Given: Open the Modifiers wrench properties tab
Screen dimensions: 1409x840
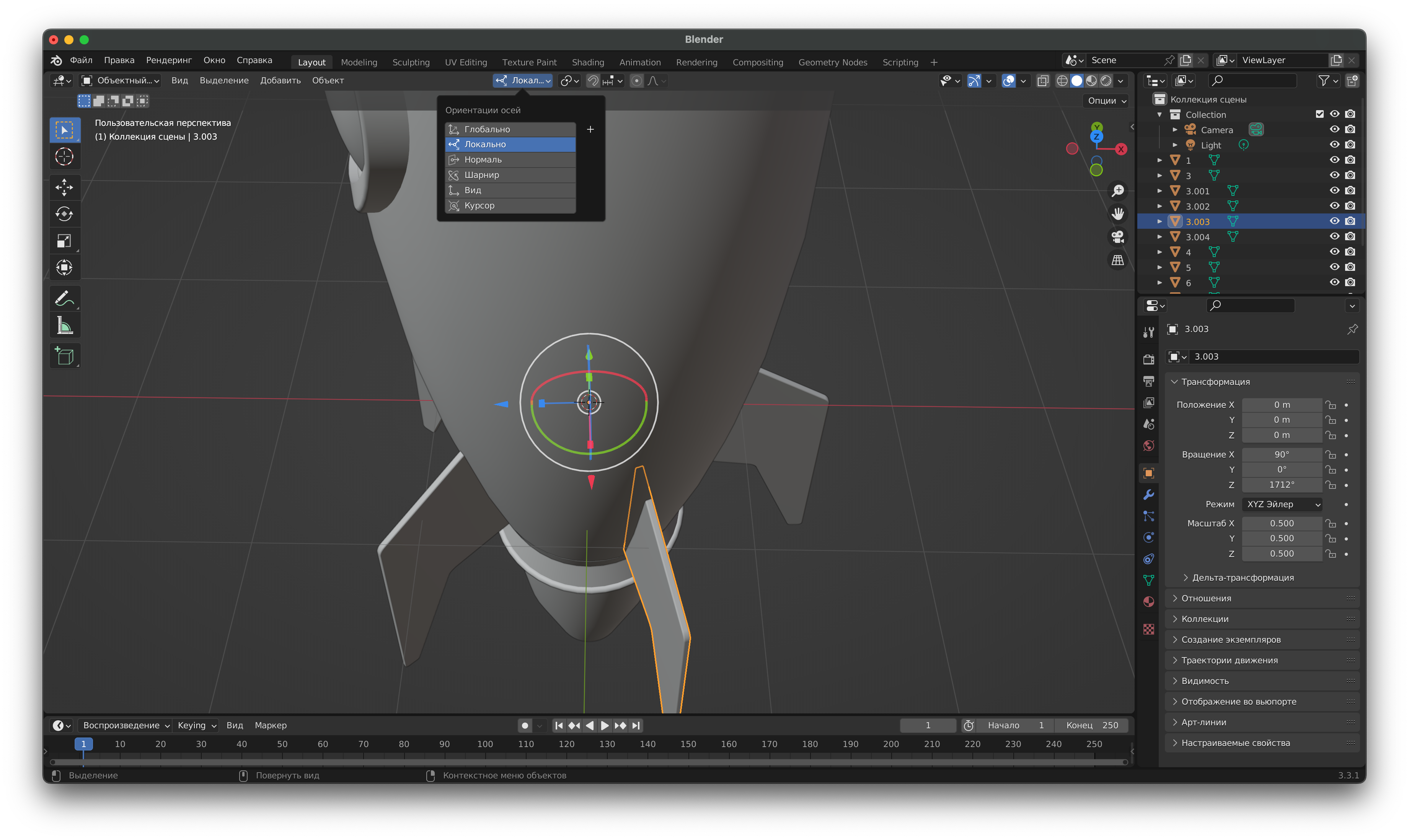Looking at the screenshot, I should (x=1148, y=495).
